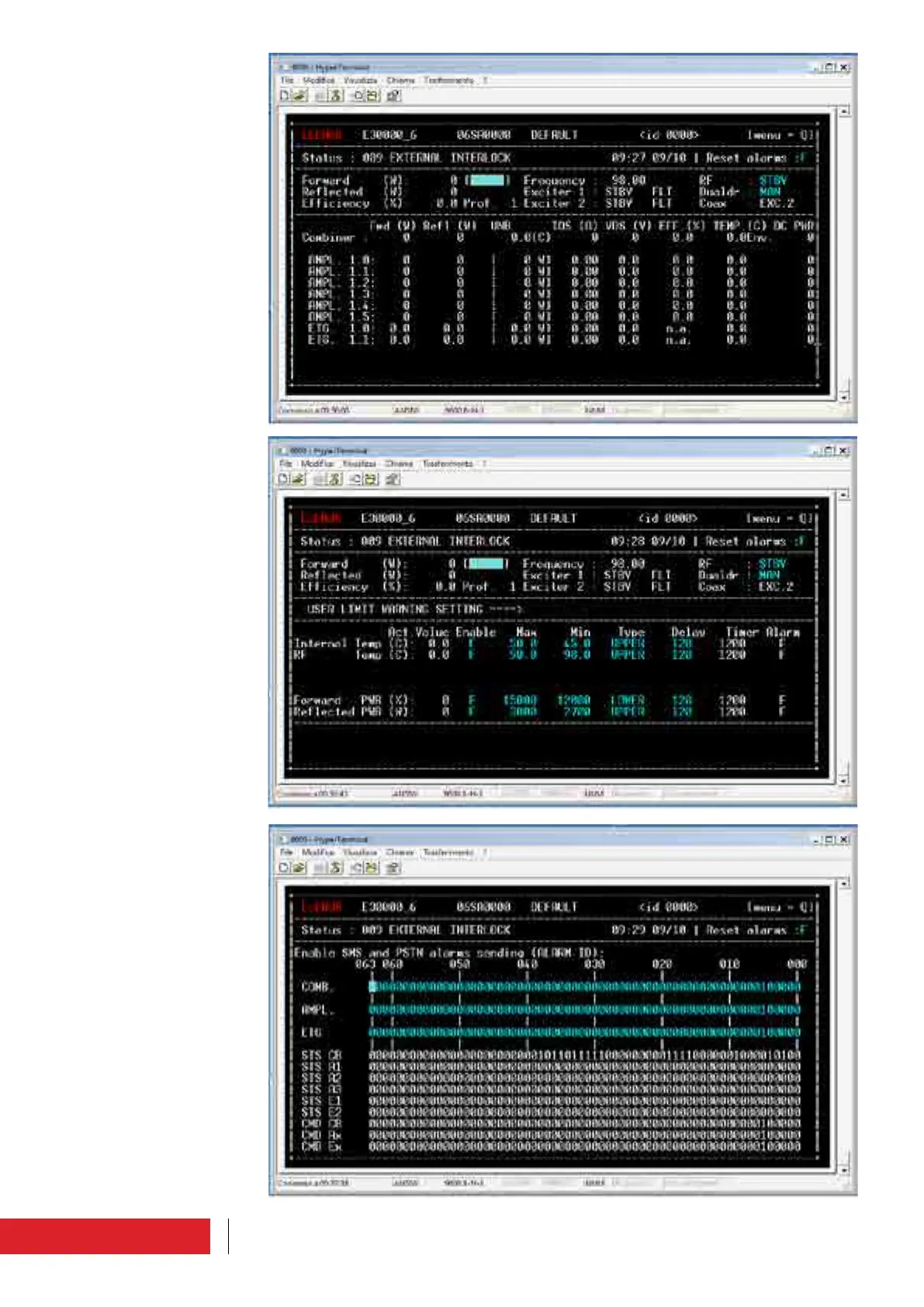Image resolution: width=924 pixels, height=1307 pixels.
Task: Click 'COMB.' row label in SMS alarms window
Action: (x=317, y=987)
